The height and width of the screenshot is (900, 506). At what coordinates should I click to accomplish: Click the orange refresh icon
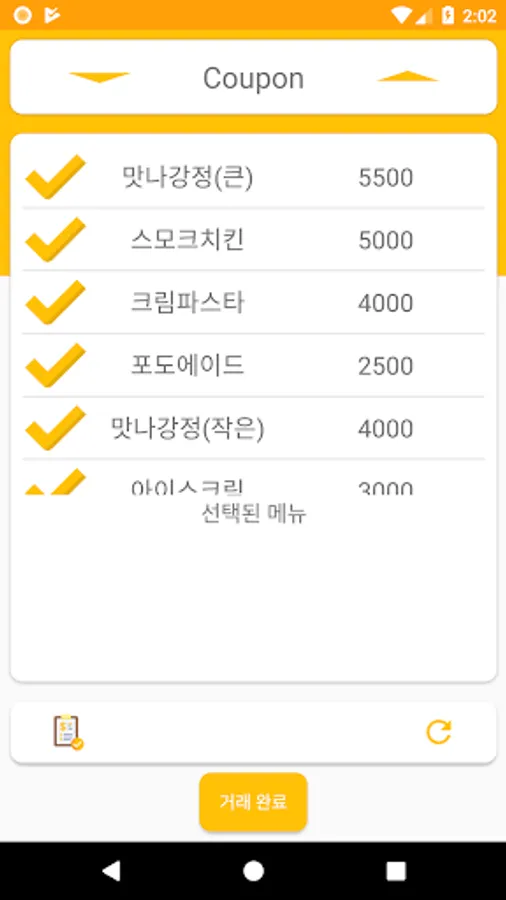pyautogui.click(x=438, y=732)
